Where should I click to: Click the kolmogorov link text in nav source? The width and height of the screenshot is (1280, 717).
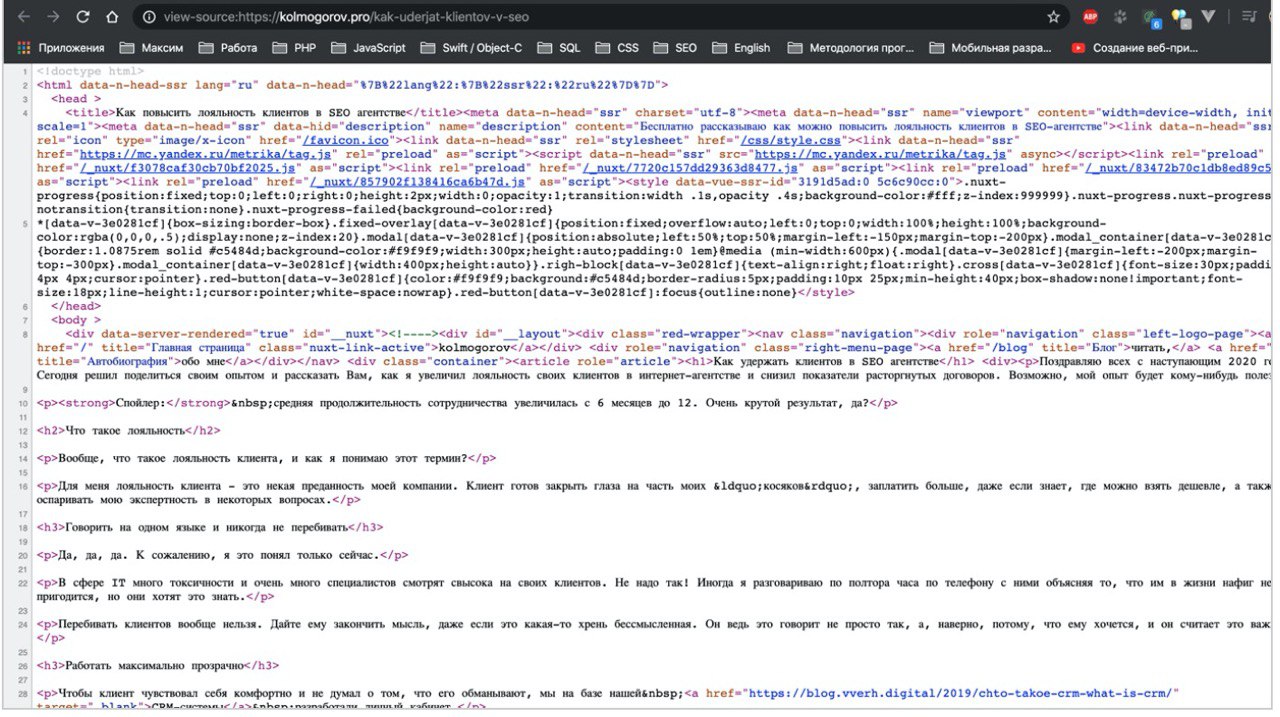click(x=475, y=347)
